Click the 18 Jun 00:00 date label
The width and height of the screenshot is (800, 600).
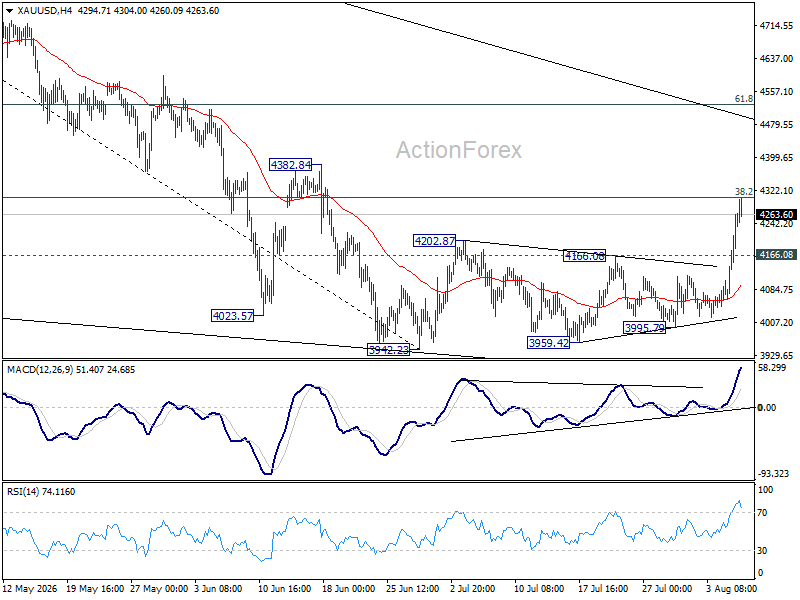[x=348, y=588]
